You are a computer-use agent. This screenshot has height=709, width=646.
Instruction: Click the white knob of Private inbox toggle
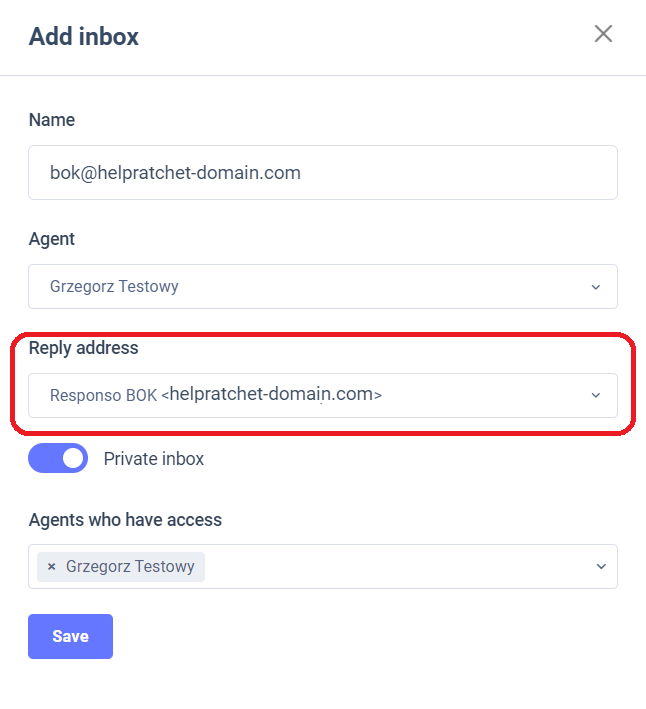point(73,459)
